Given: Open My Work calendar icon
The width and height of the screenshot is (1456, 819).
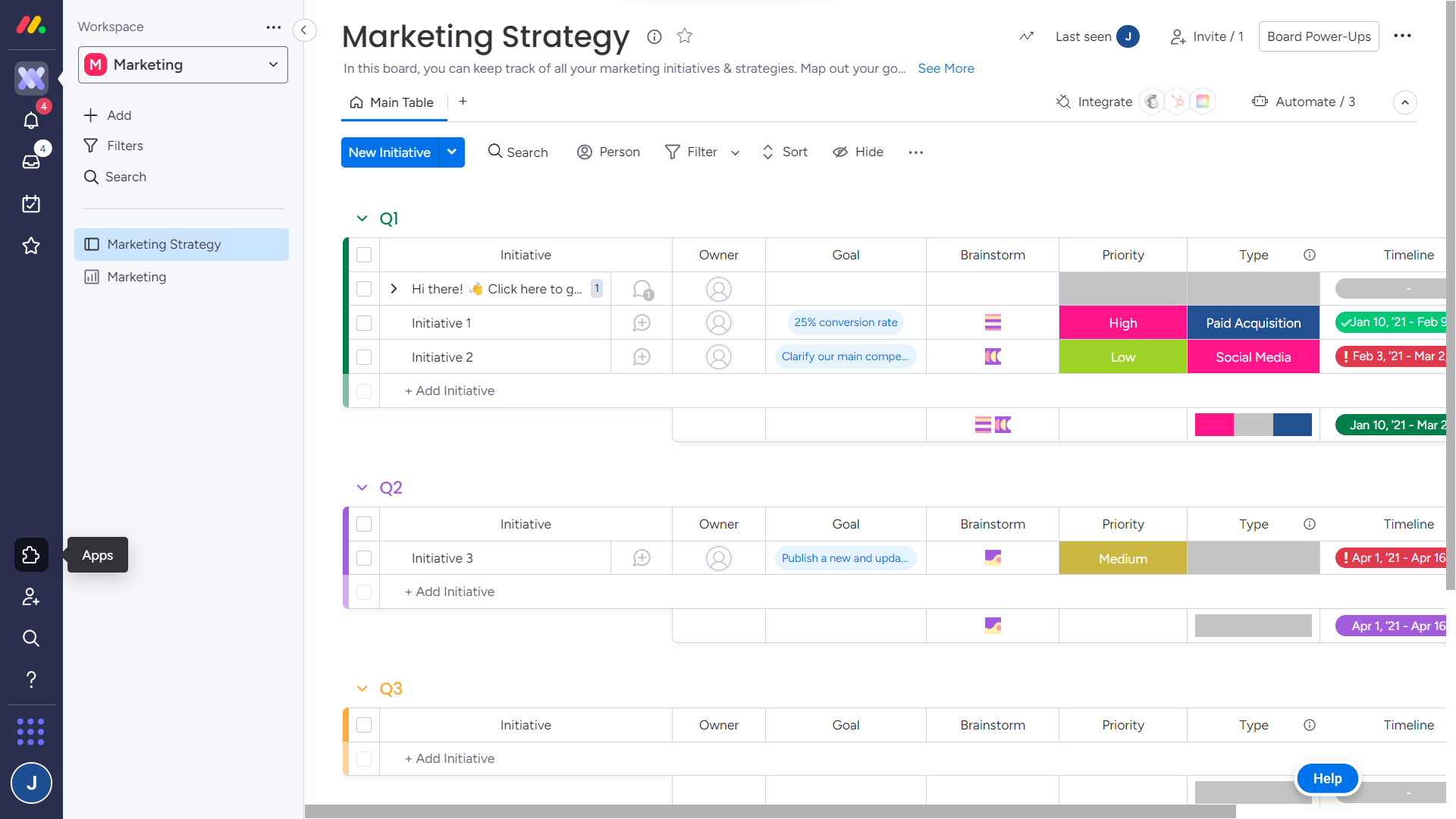Looking at the screenshot, I should (31, 204).
